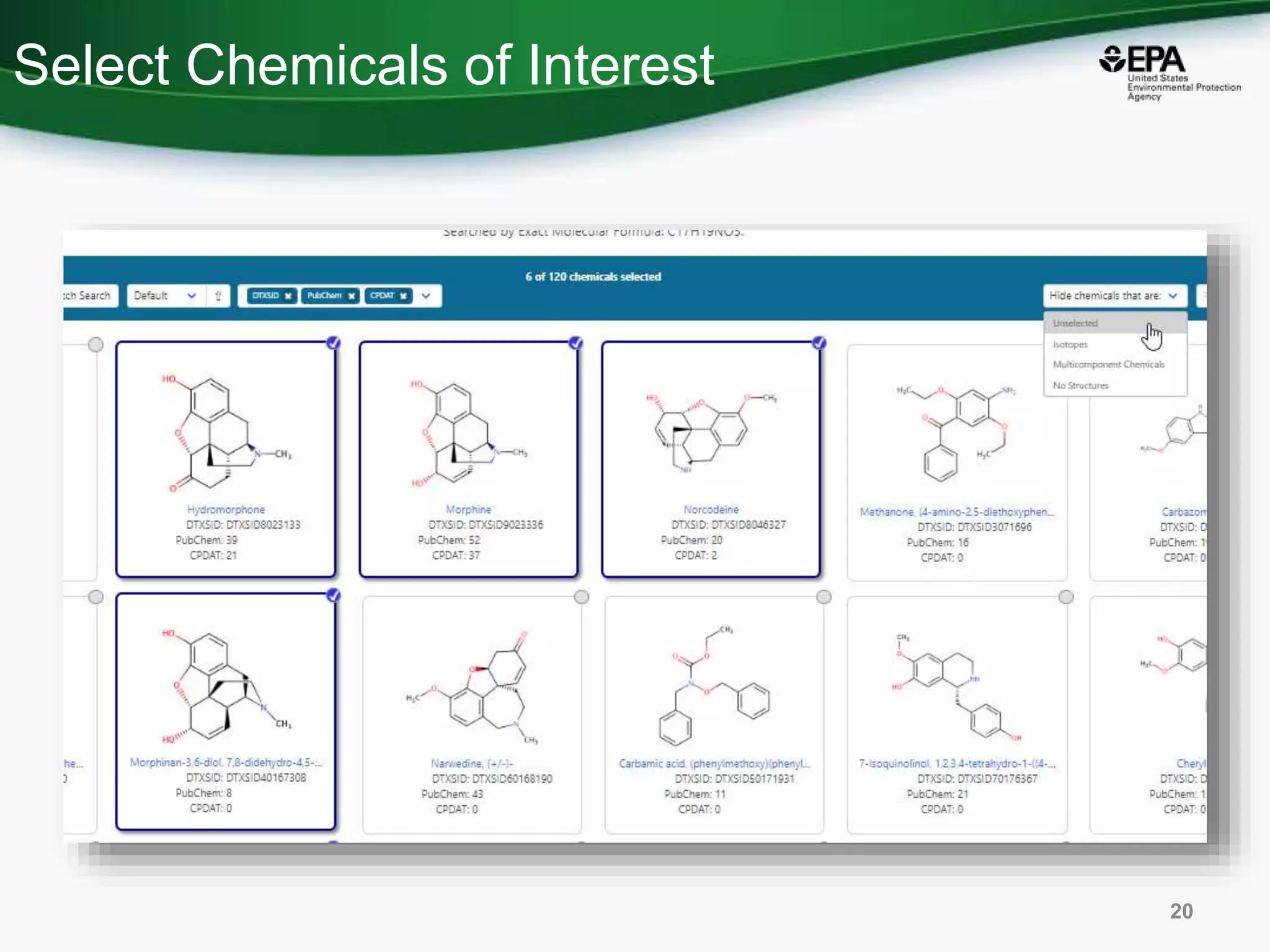Click the '6 of 120 chemicals selected' text
This screenshot has width=1270, height=952.
point(593,277)
